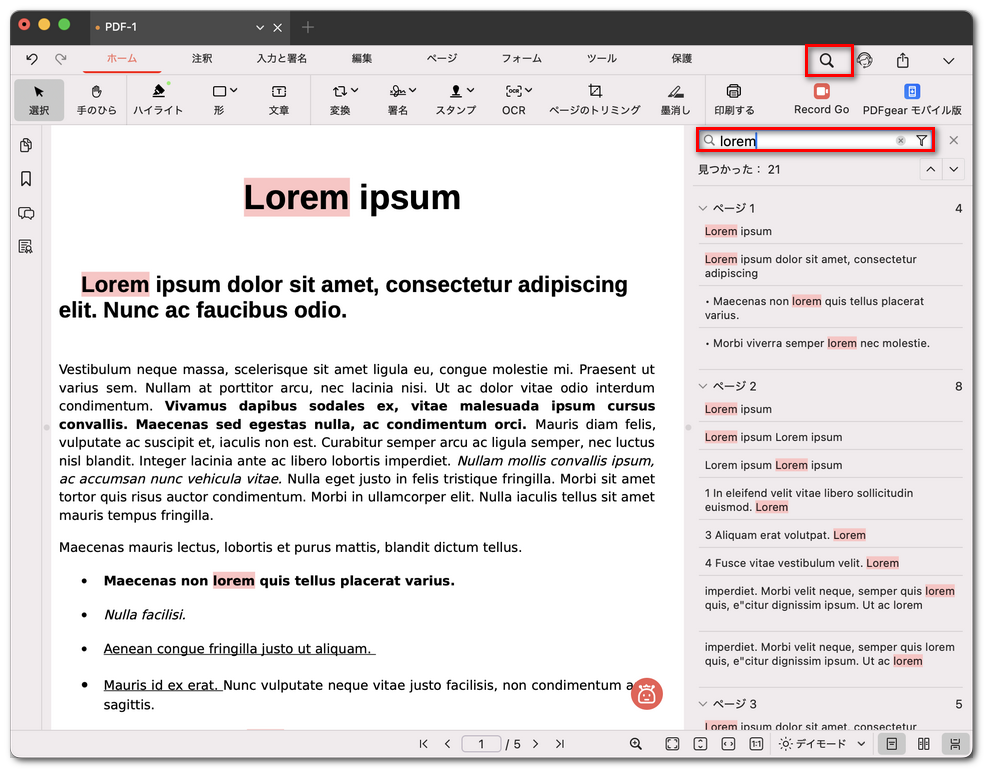Activate the ハイライト highlight tool
984x769 pixels.
tap(157, 100)
